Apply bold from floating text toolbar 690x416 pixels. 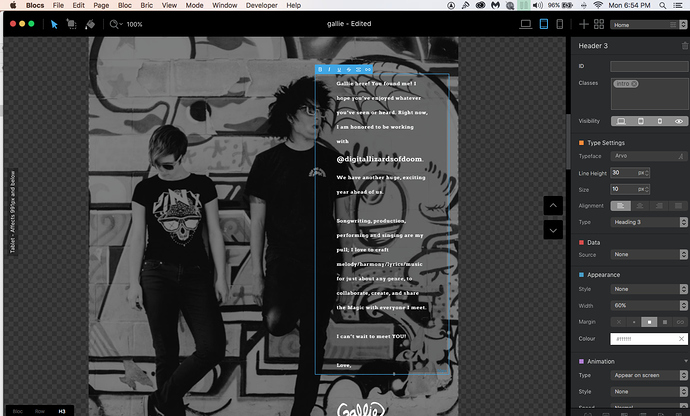(321, 69)
